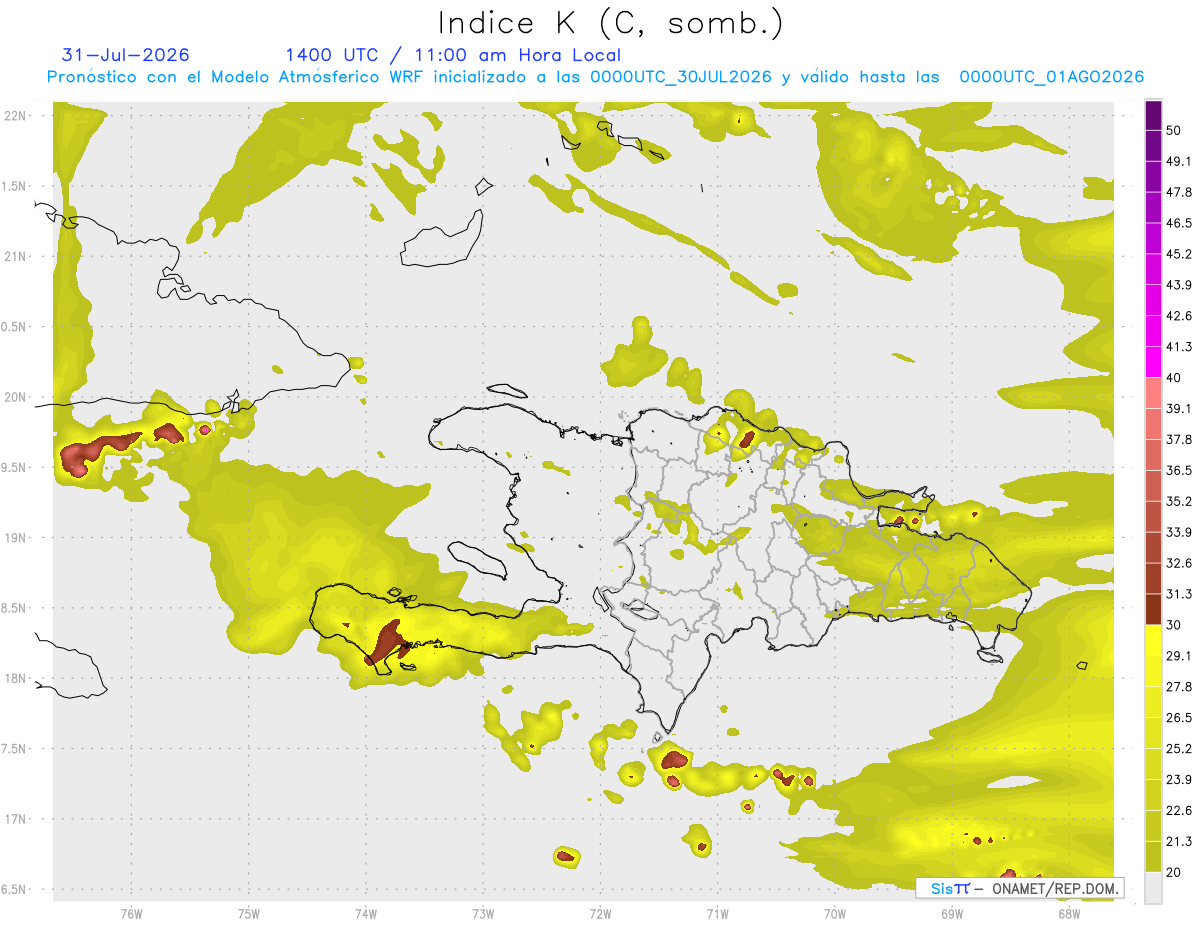The height and width of the screenshot is (927, 1200).
Task: Click the '71W' longitude label
Action: click(x=717, y=913)
